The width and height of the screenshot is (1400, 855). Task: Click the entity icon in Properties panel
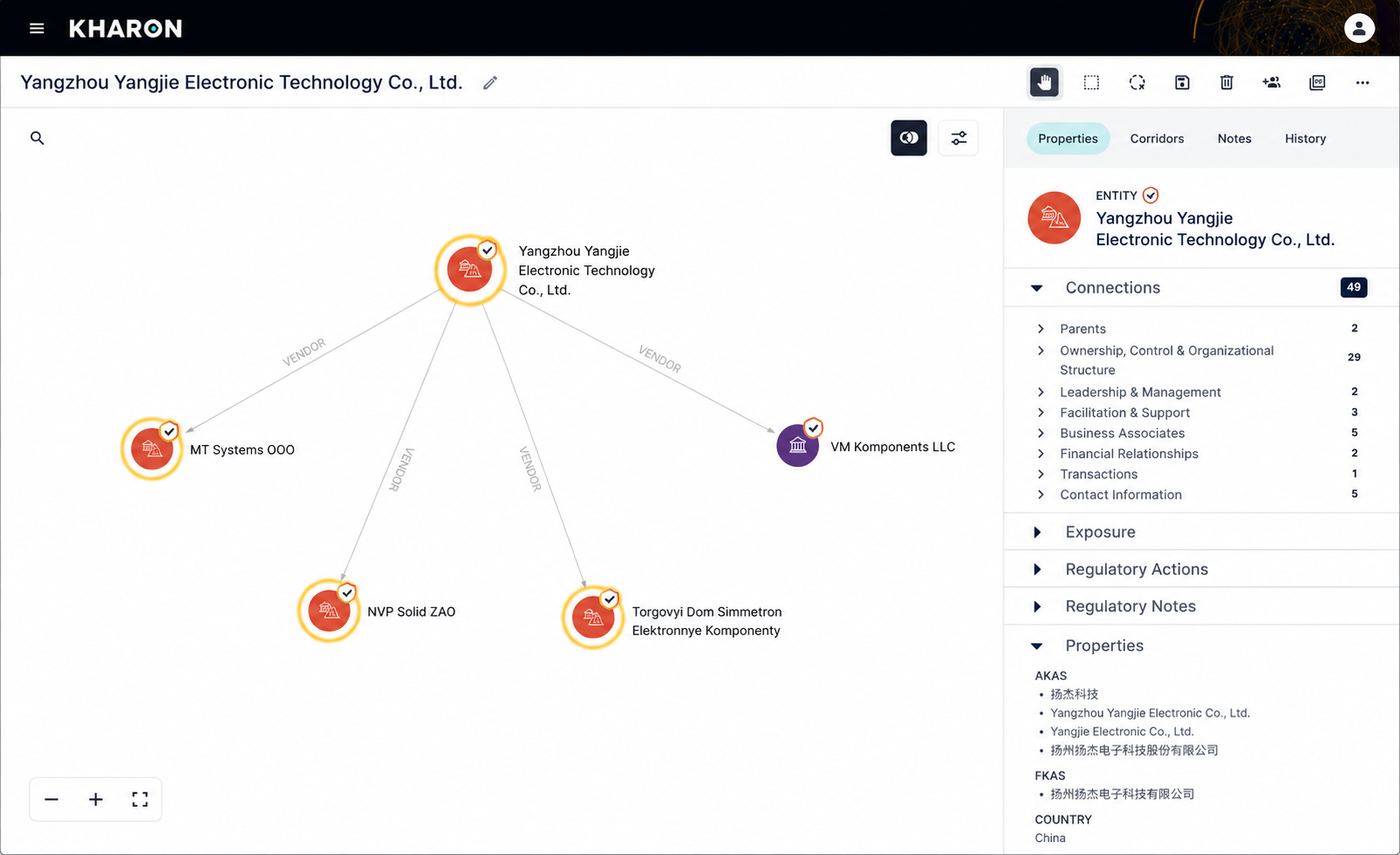click(x=1054, y=217)
